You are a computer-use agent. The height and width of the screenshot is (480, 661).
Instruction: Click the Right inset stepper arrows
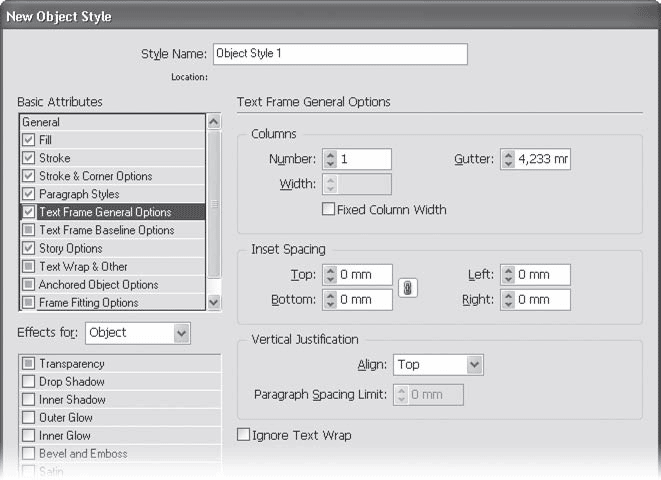508,299
